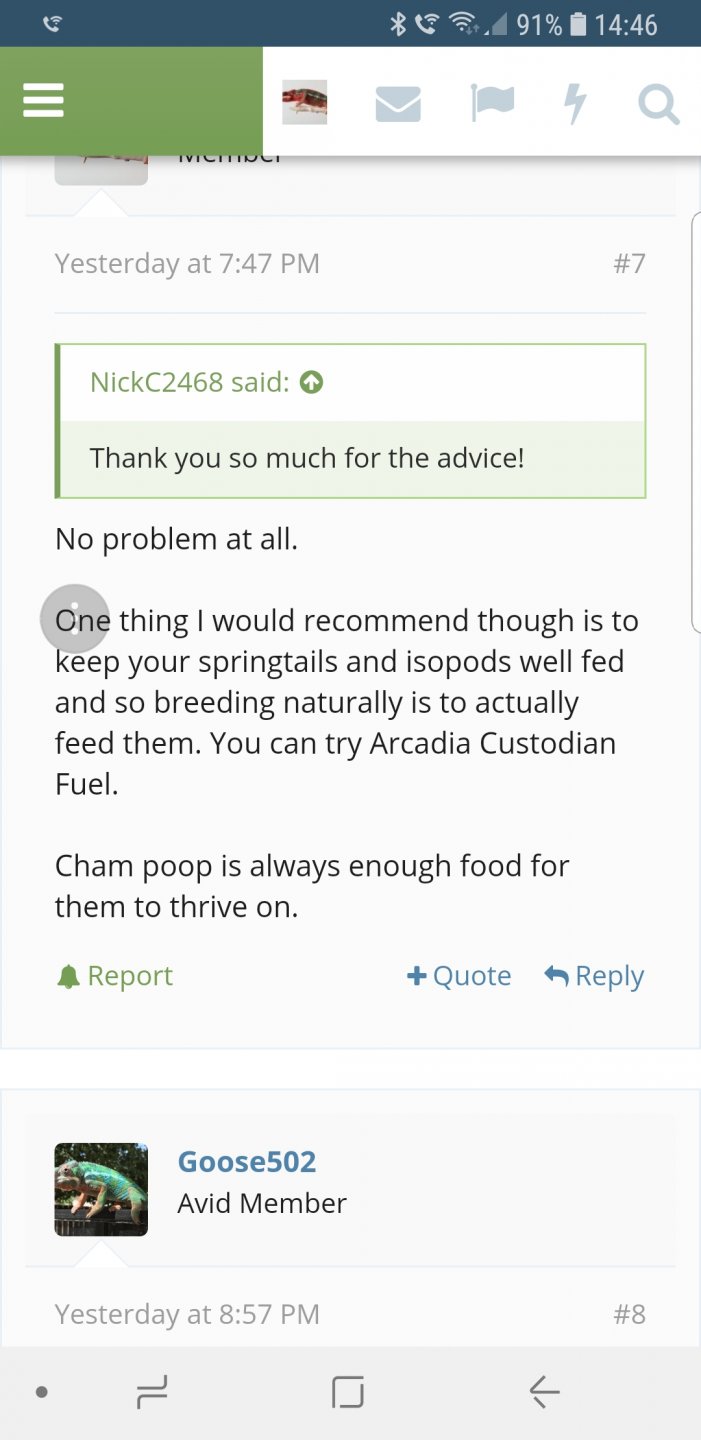Open Goose502 user profile
701x1440 pixels.
tap(247, 1161)
